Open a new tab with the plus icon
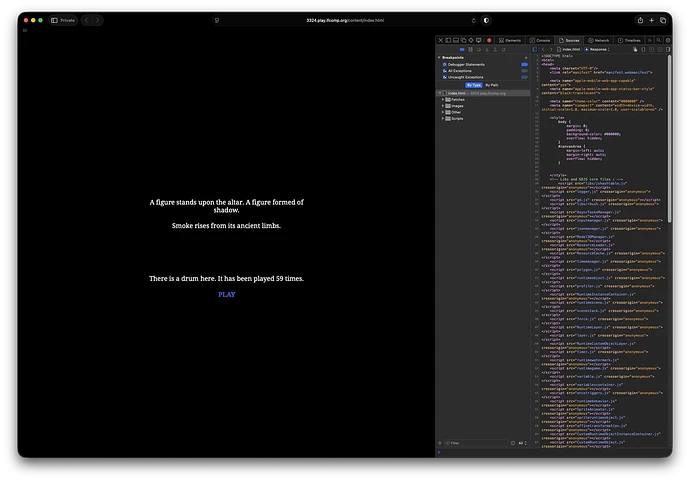 (652, 20)
